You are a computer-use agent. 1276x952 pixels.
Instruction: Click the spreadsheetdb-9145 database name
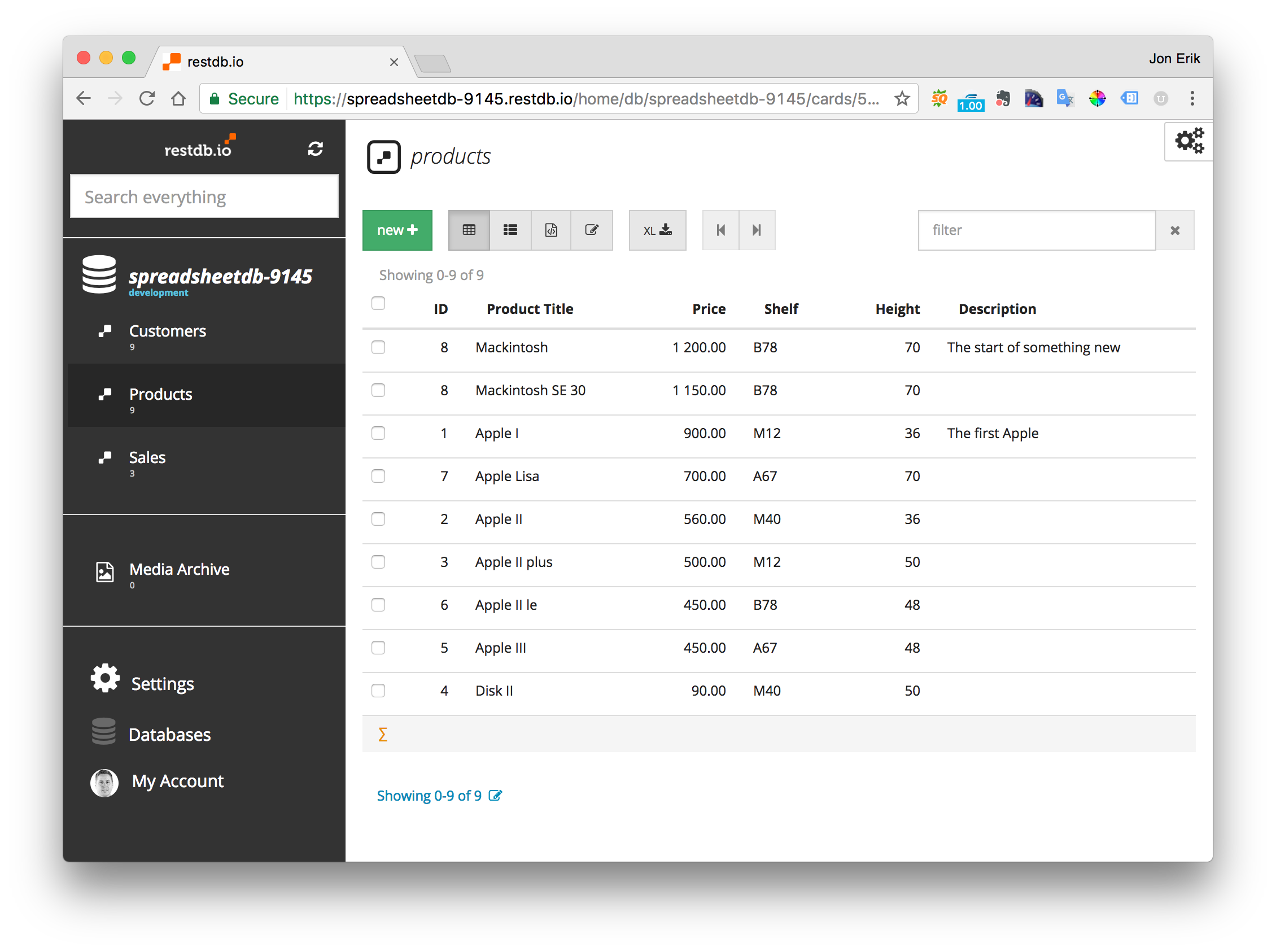click(220, 277)
